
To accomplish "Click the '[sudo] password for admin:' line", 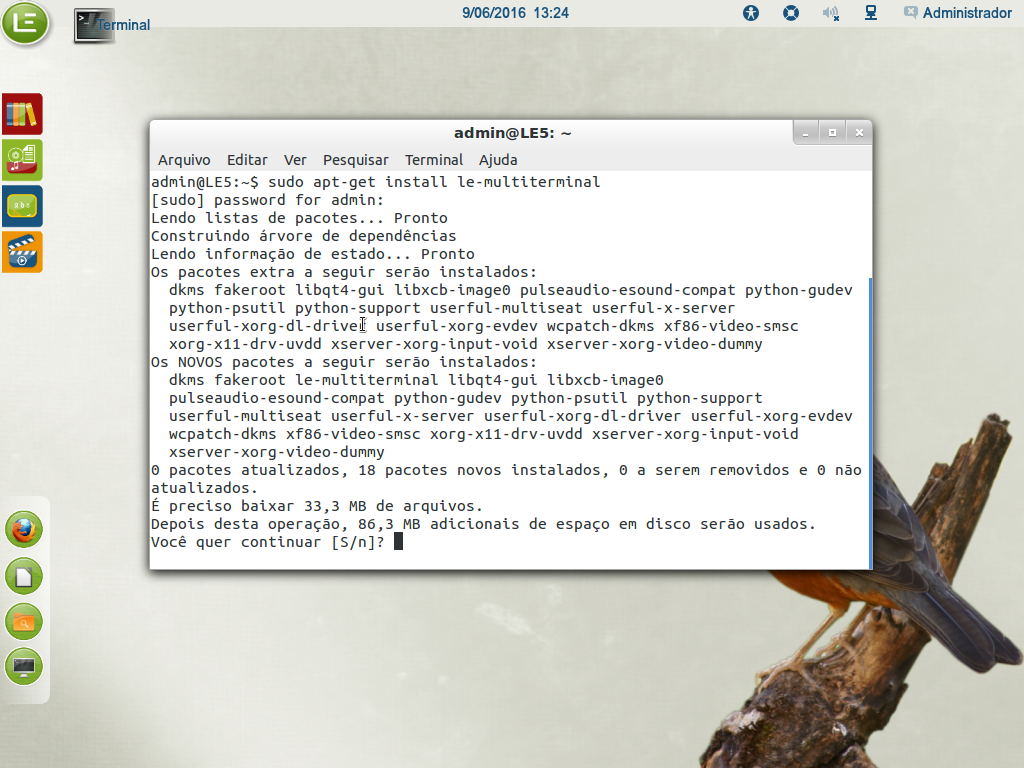I will point(268,200).
